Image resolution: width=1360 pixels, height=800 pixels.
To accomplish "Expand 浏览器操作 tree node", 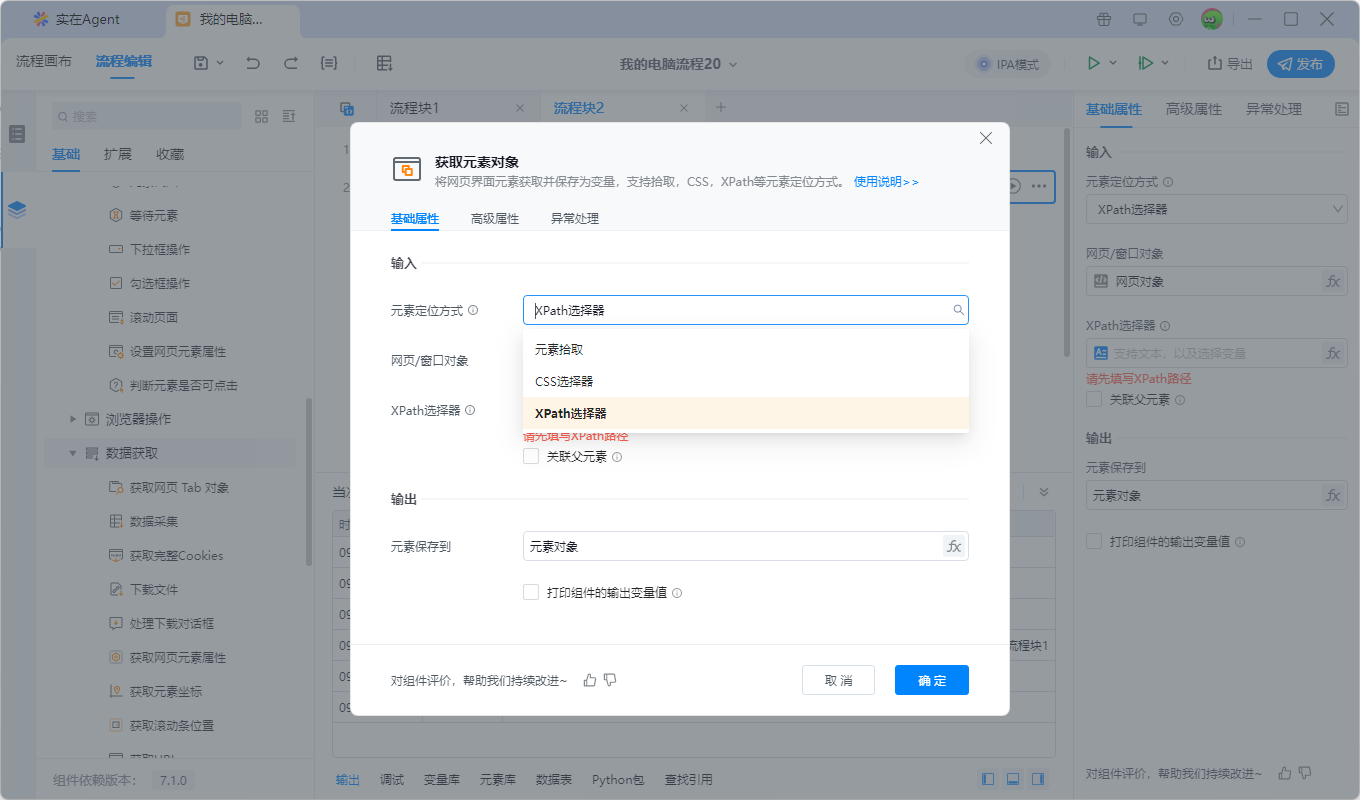I will [x=72, y=419].
